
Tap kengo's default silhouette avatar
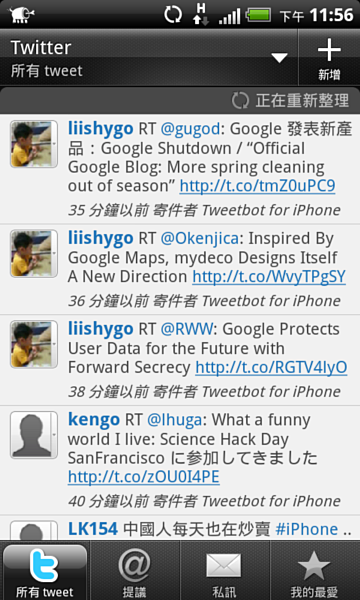pyautogui.click(x=34, y=435)
